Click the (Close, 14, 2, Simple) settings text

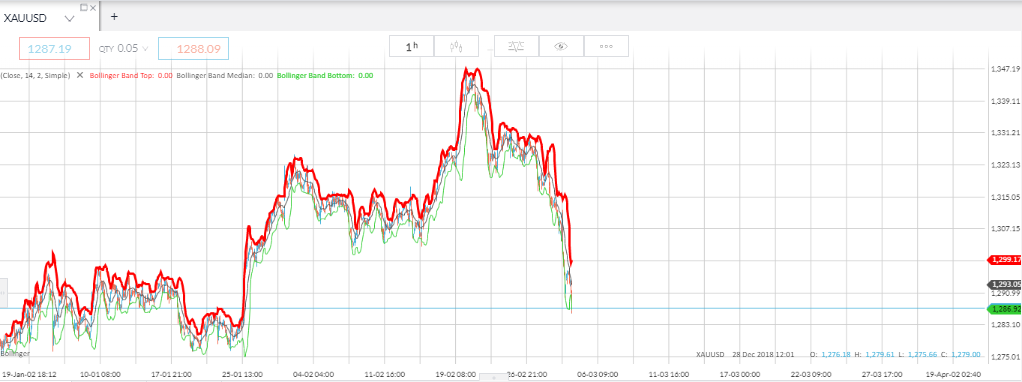click(35, 76)
